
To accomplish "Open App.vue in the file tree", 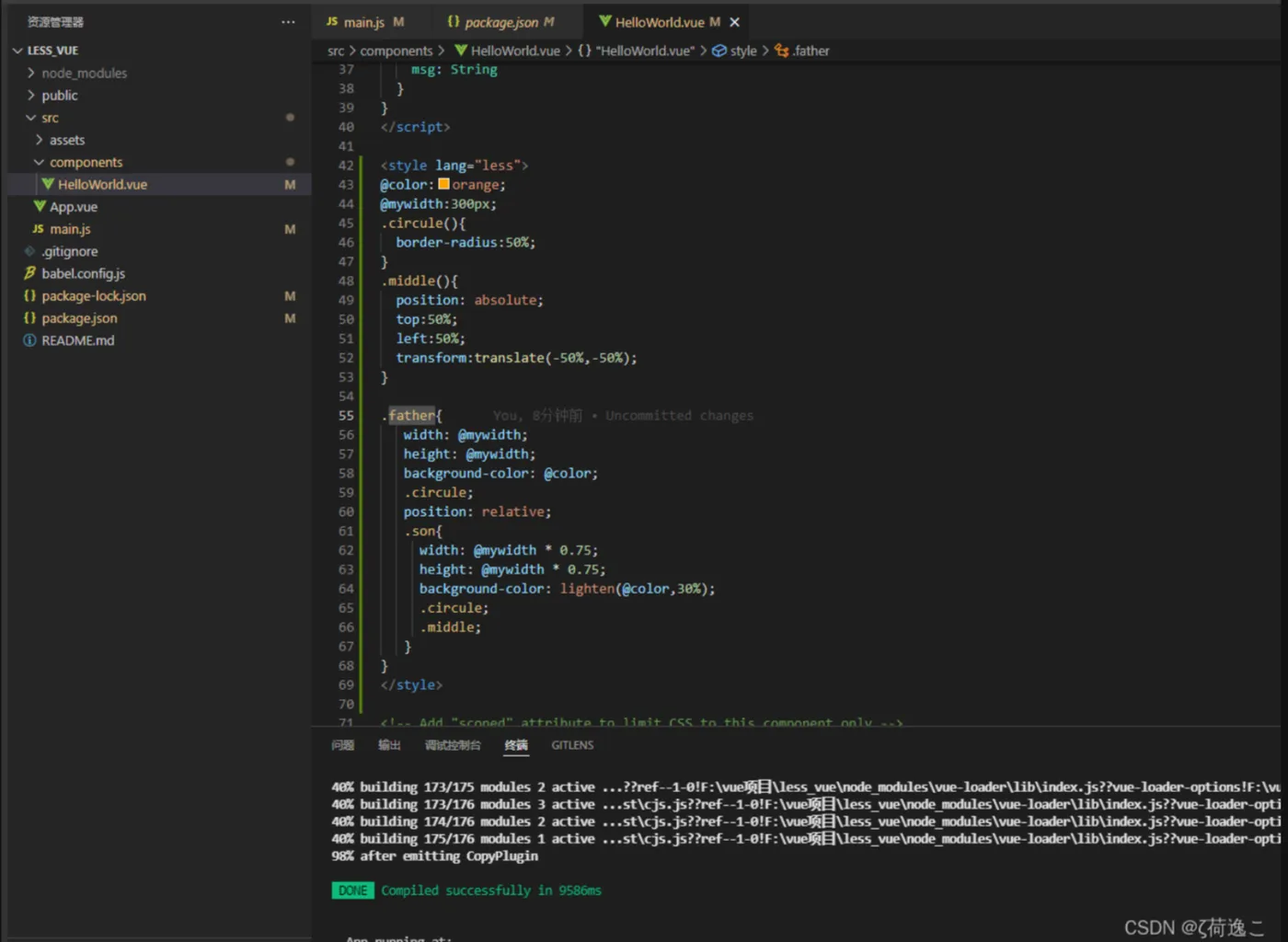I will click(x=74, y=207).
